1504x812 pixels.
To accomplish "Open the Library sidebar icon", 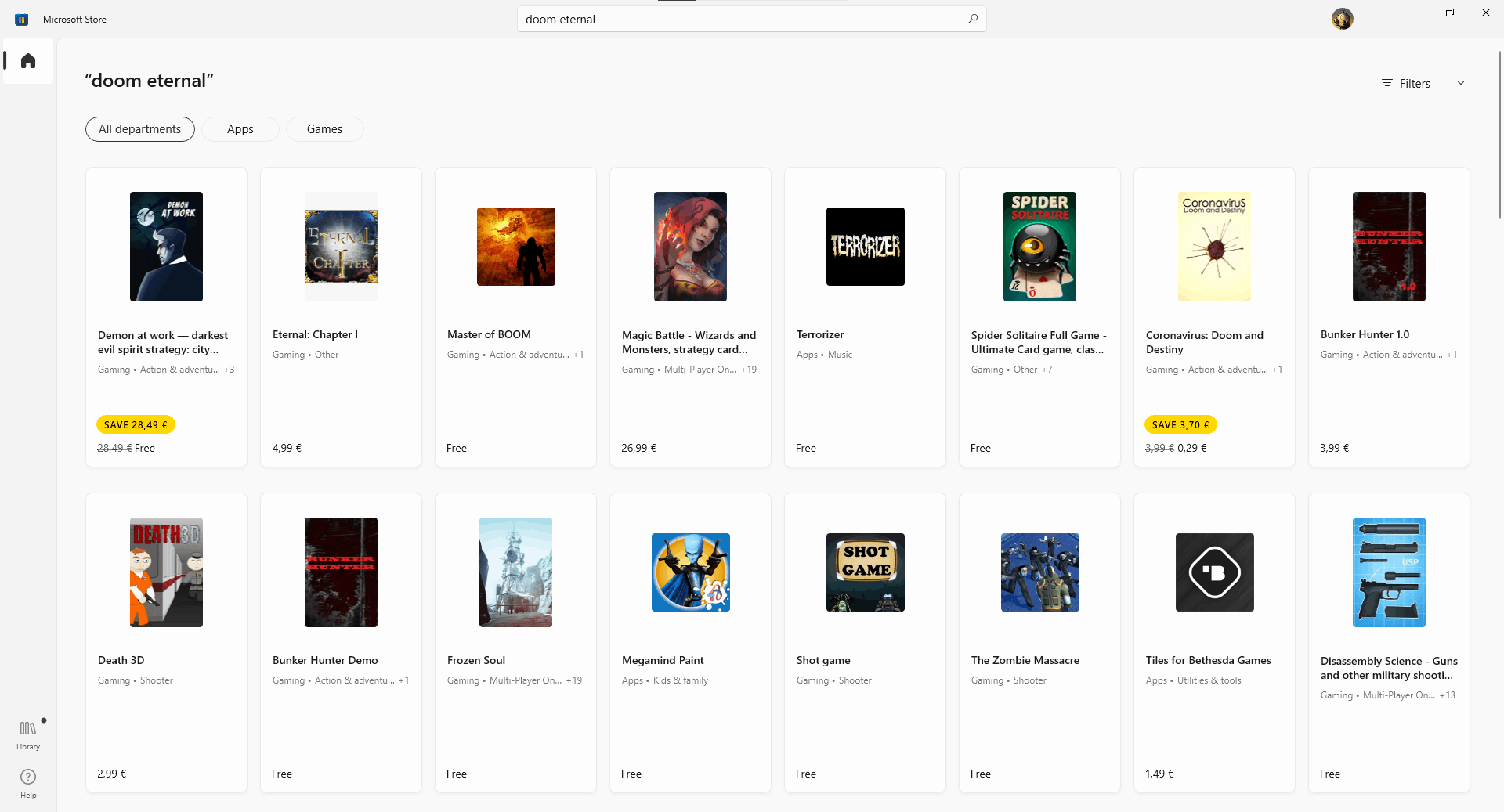I will tap(28, 734).
